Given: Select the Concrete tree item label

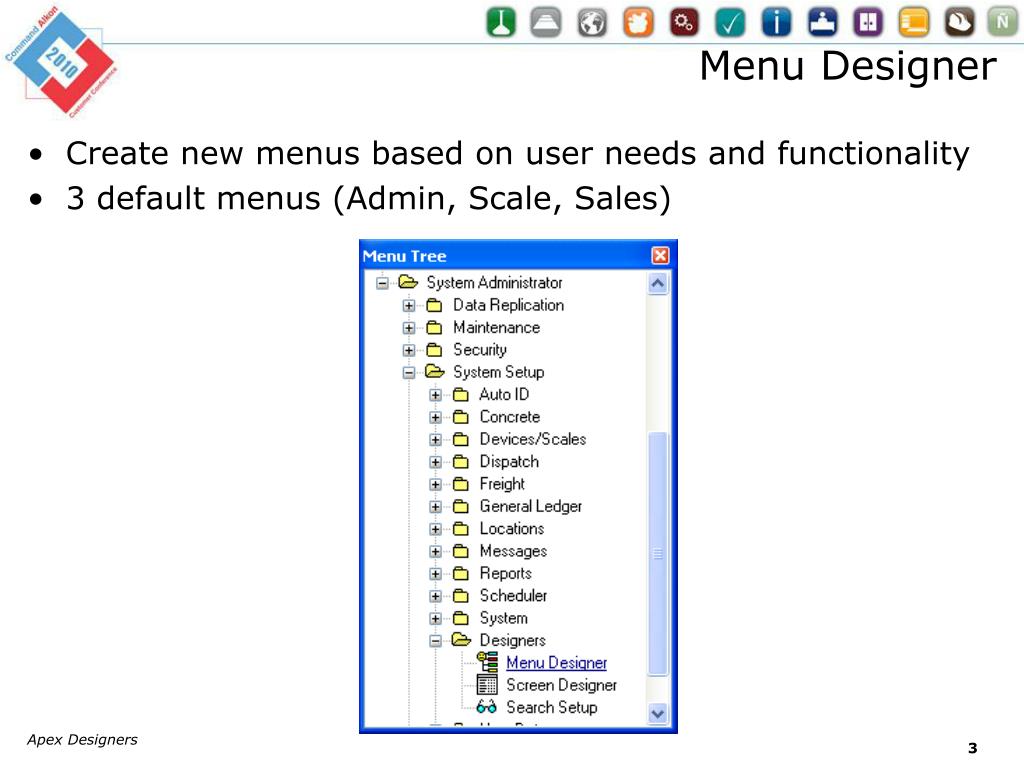Looking at the screenshot, I should click(x=509, y=417).
